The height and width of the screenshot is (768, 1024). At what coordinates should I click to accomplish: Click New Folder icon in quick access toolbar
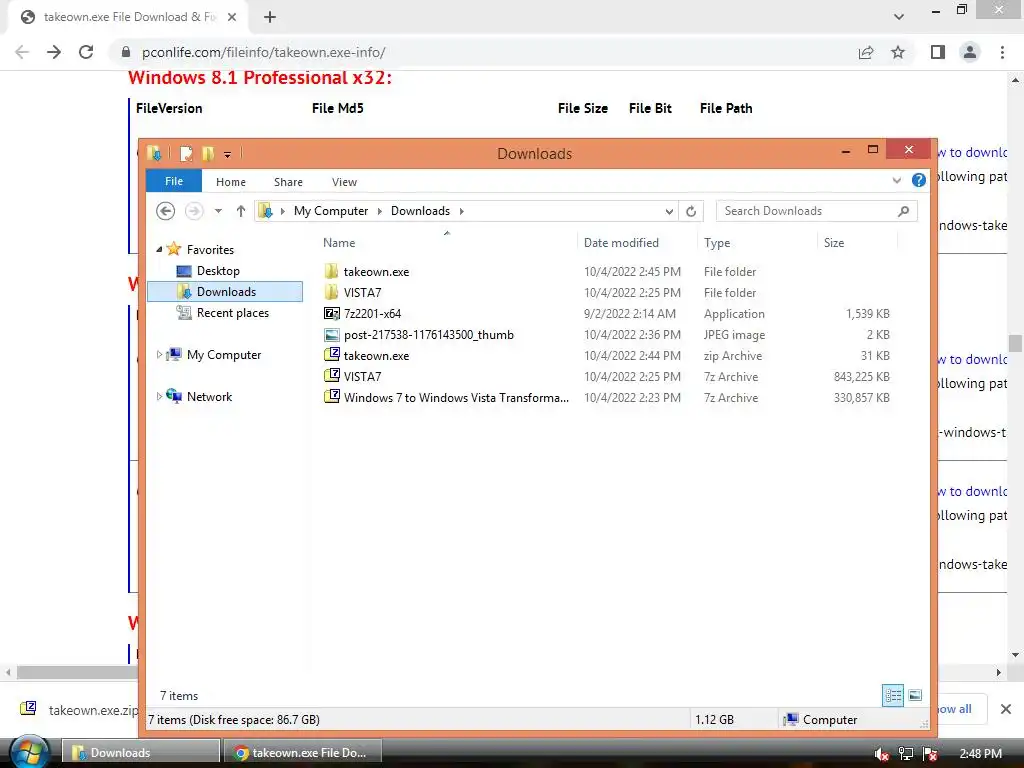[208, 153]
